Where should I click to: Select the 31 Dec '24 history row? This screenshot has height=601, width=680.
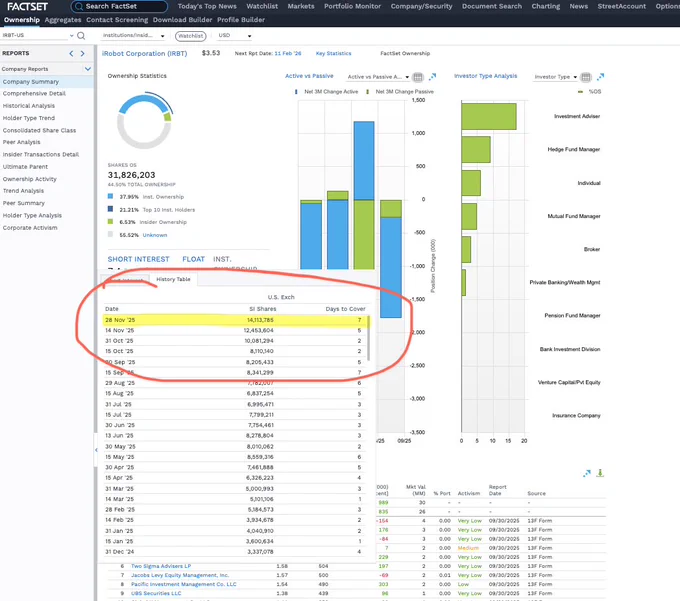coord(235,552)
